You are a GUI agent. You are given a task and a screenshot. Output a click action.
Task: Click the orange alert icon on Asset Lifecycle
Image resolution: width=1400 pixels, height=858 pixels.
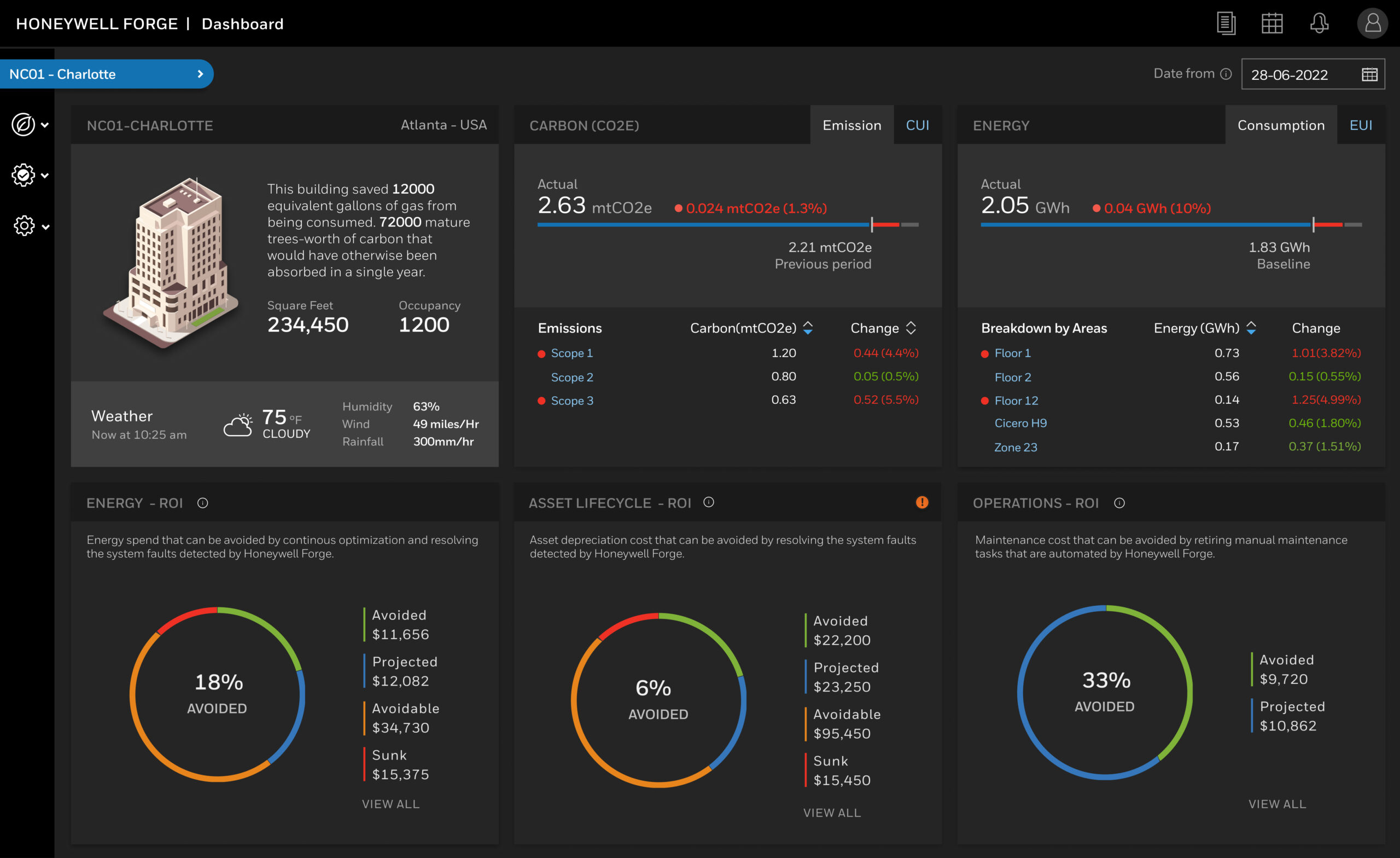click(x=921, y=502)
